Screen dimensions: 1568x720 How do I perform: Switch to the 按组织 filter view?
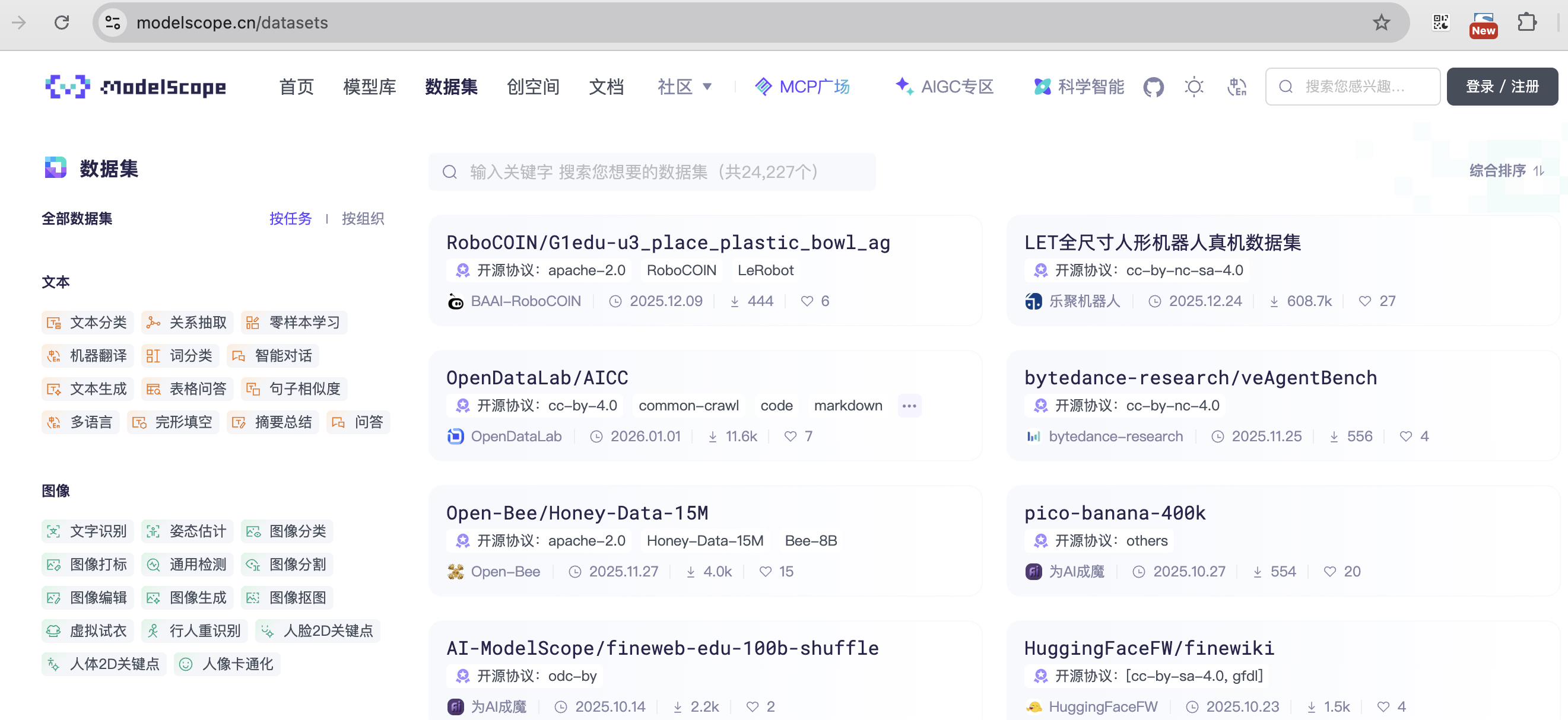(x=363, y=219)
